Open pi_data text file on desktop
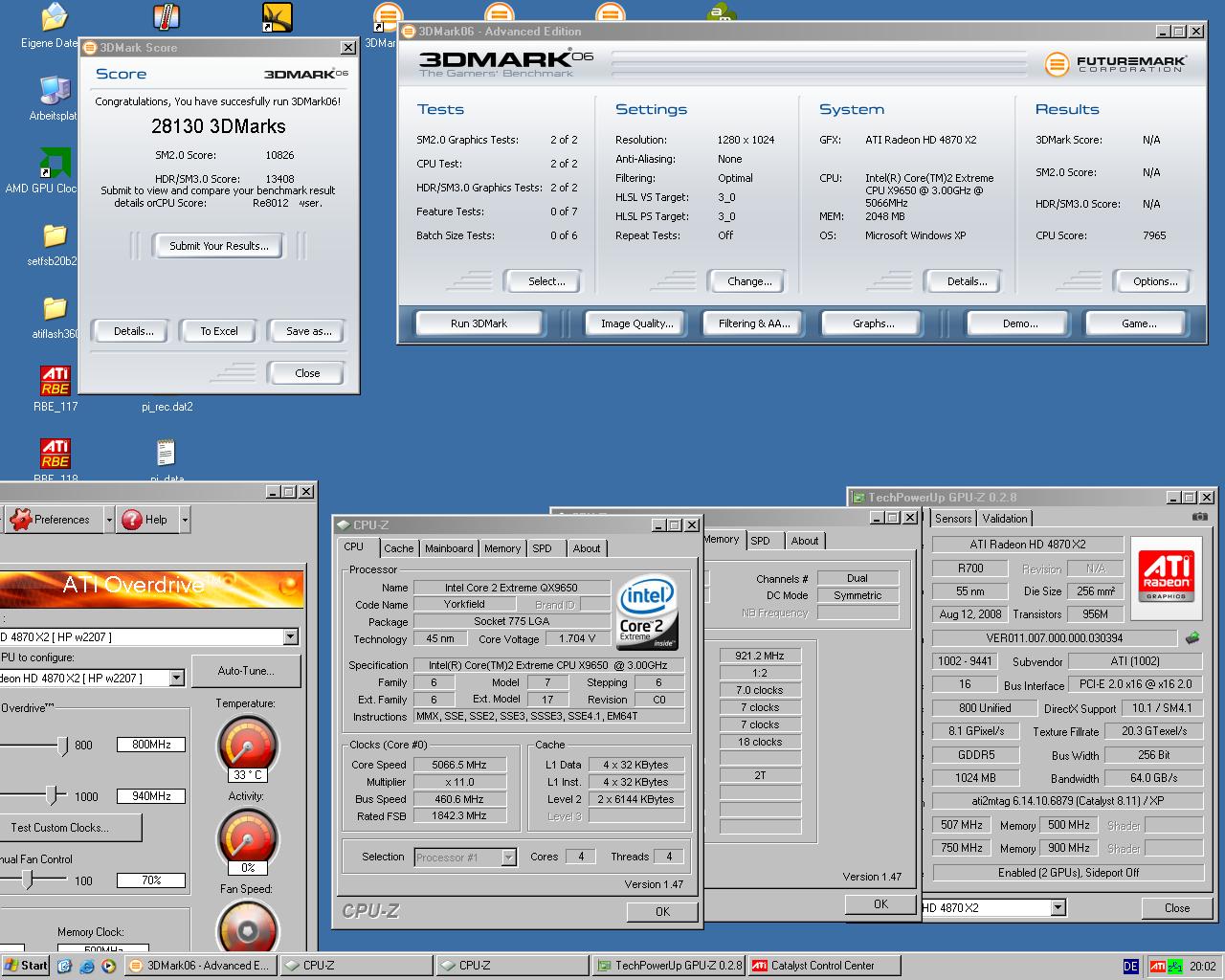 click(166, 453)
